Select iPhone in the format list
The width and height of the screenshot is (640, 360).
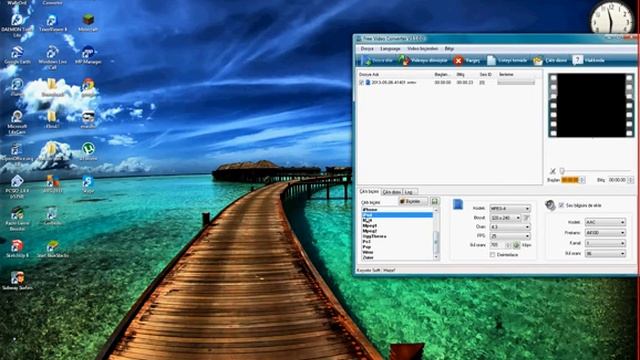[x=397, y=210]
